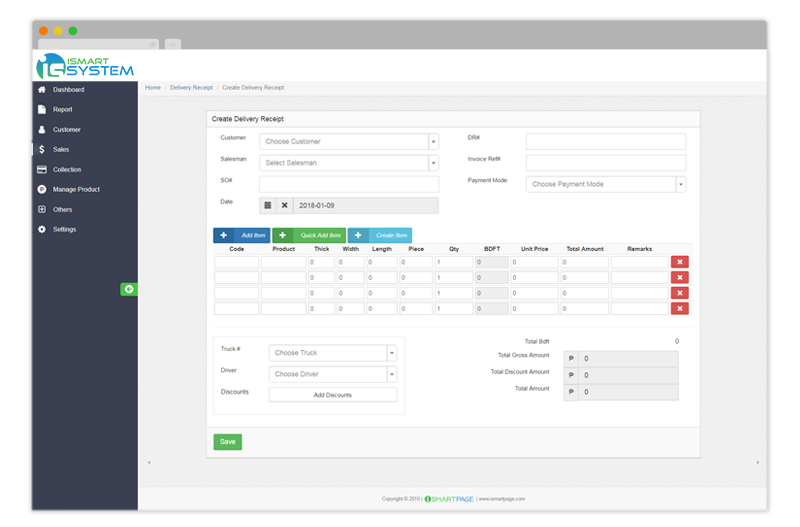The width and height of the screenshot is (800, 527).
Task: Open Manage Product menu item
Action: (x=76, y=189)
